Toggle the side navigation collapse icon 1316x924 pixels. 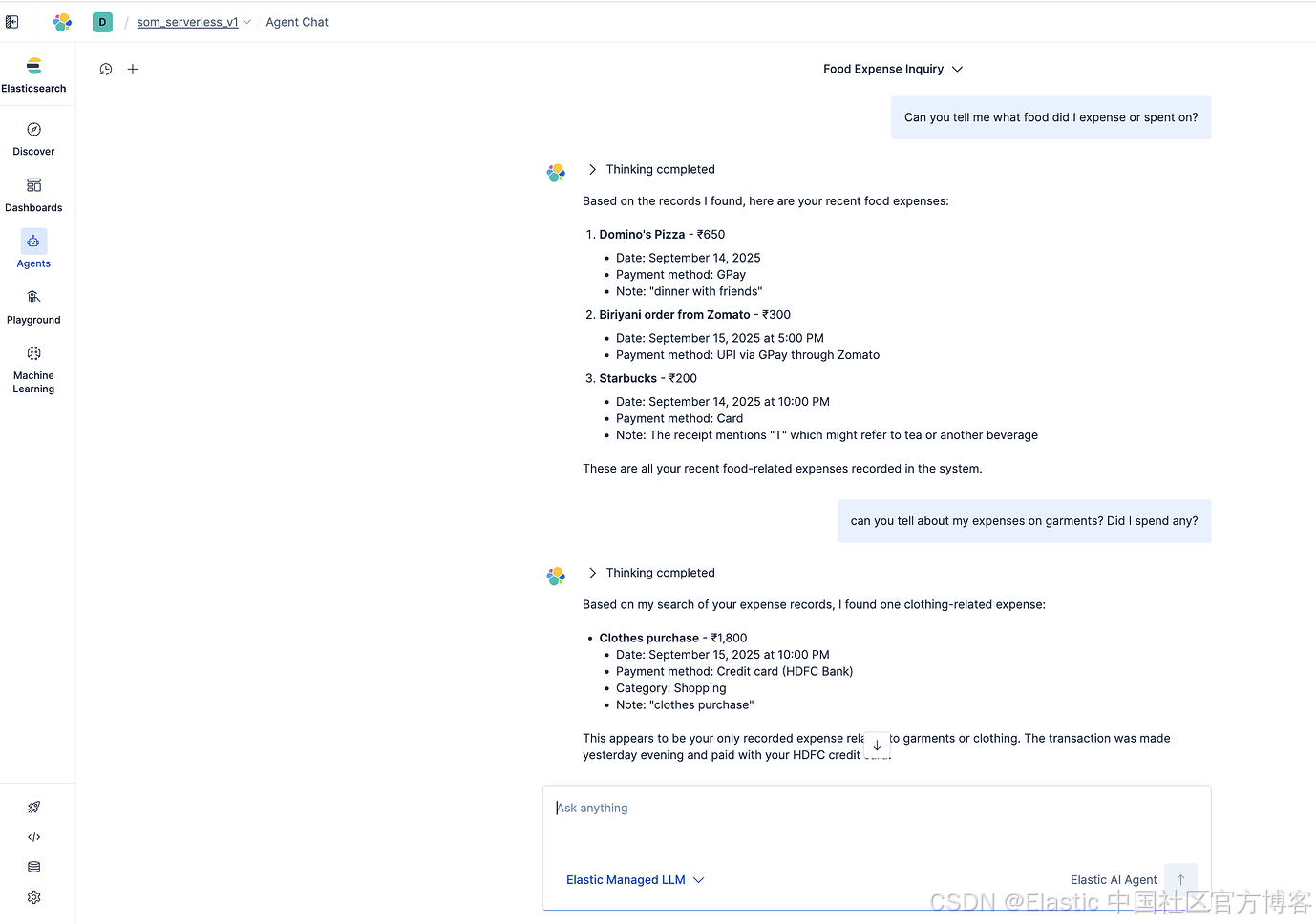(x=12, y=22)
